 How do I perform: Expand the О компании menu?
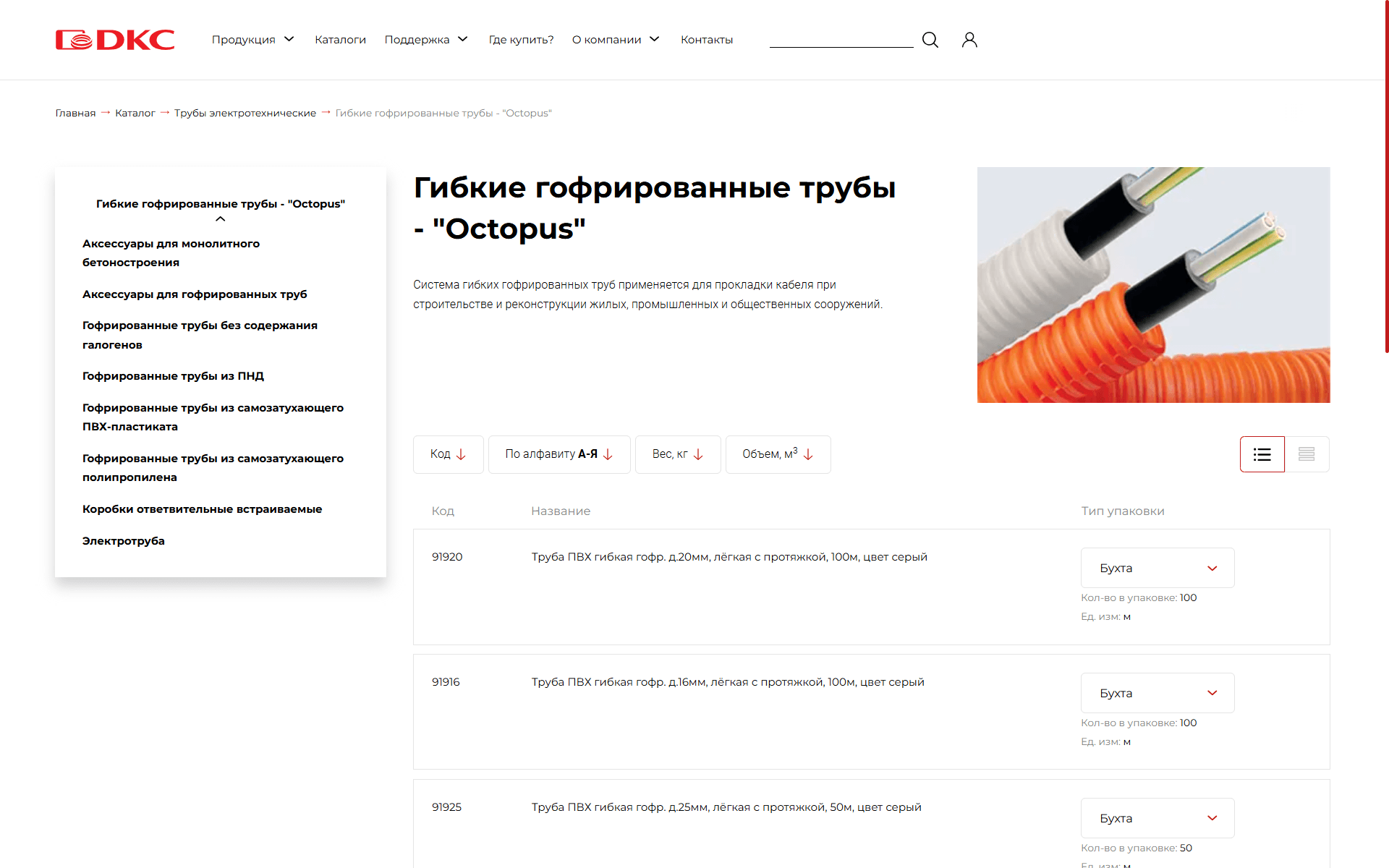click(x=616, y=40)
